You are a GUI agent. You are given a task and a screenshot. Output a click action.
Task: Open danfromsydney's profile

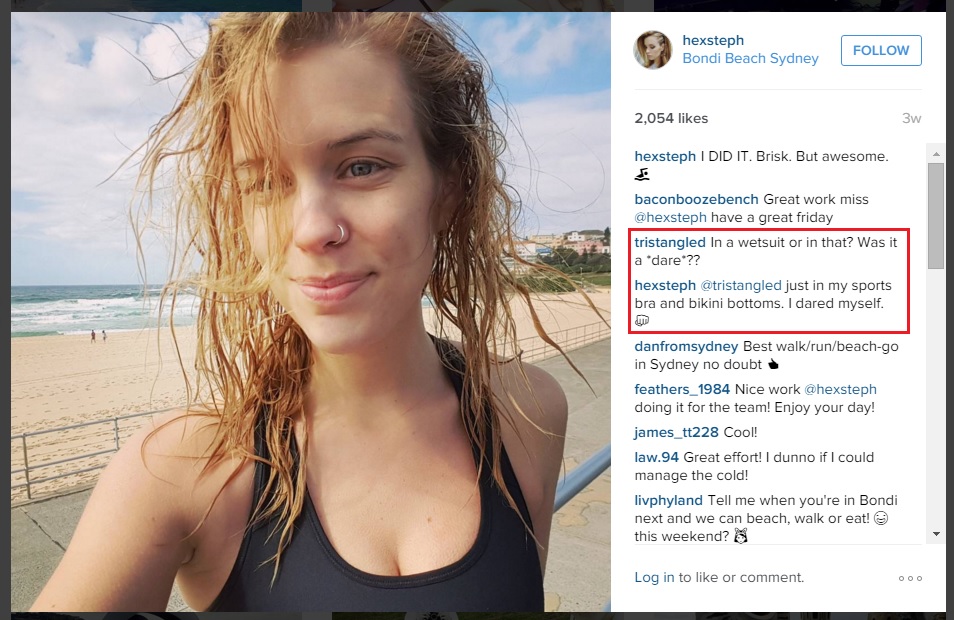[x=686, y=346]
